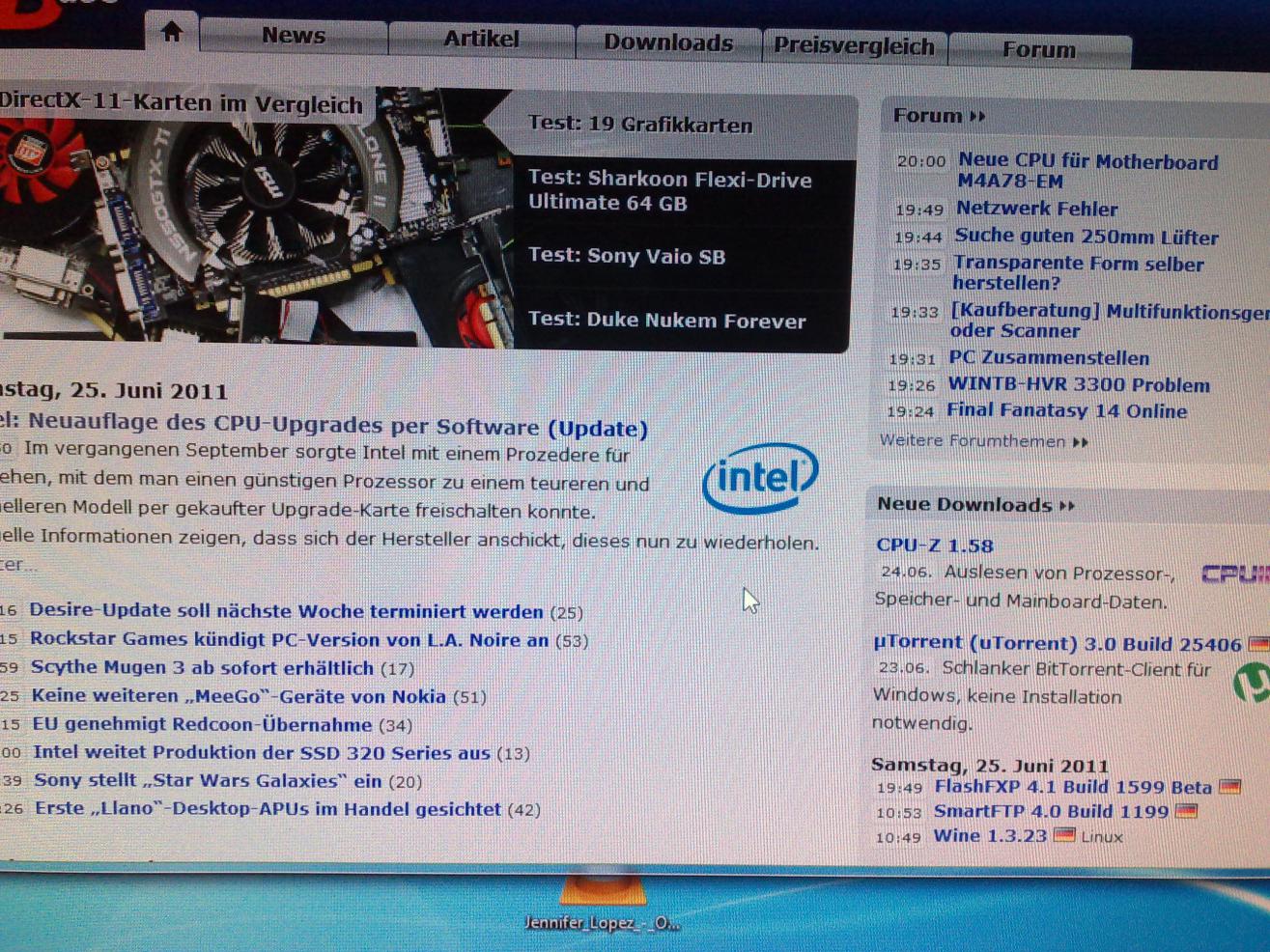Open thread '[Kaufberatung] Multifunktionsgerät oder Scanner'

pyautogui.click(x=1110, y=321)
